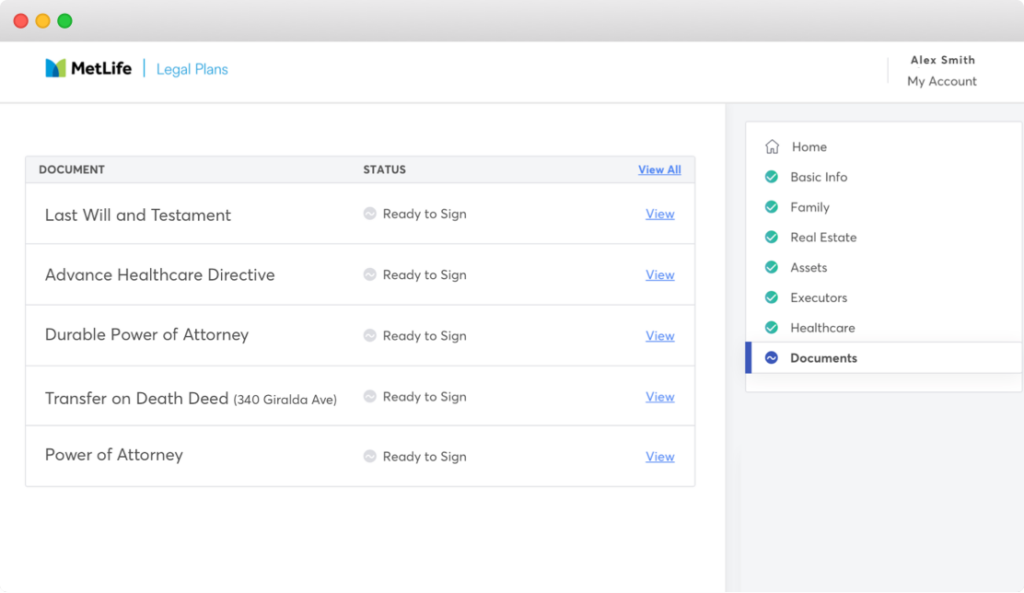Click the green checkmark beside Family
The height and width of the screenshot is (593, 1024).
click(771, 207)
